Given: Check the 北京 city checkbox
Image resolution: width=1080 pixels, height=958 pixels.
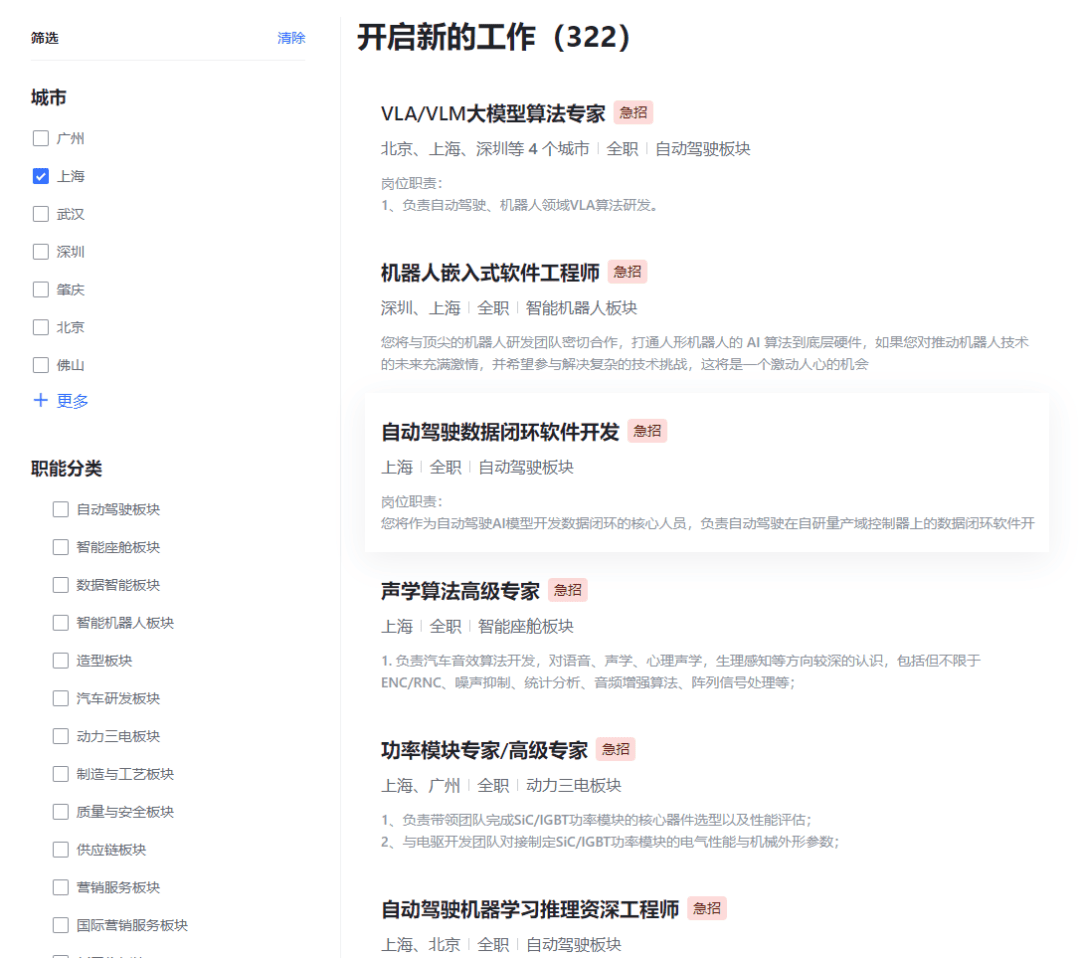Looking at the screenshot, I should tap(41, 327).
